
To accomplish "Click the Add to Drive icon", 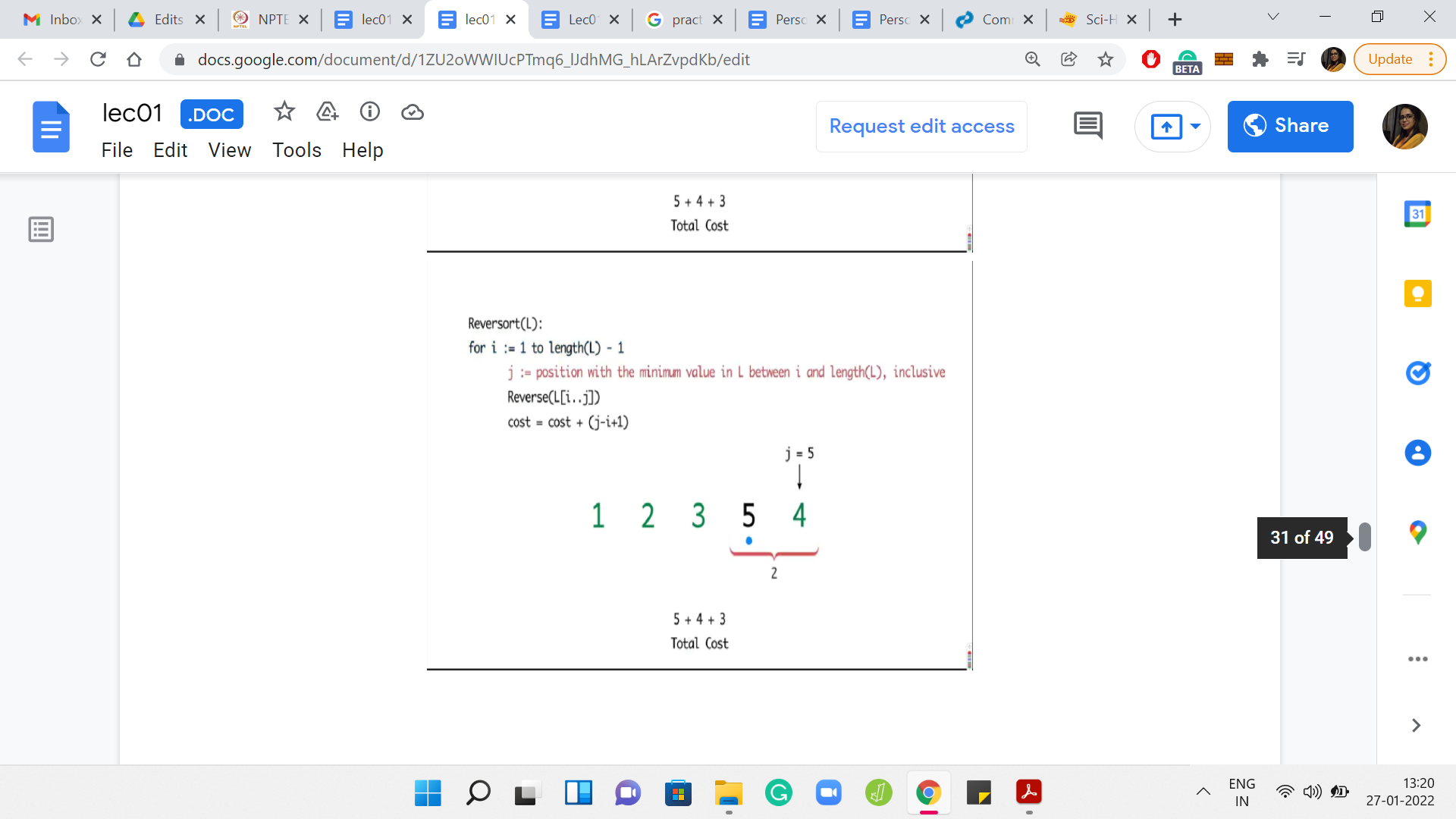I will (327, 112).
